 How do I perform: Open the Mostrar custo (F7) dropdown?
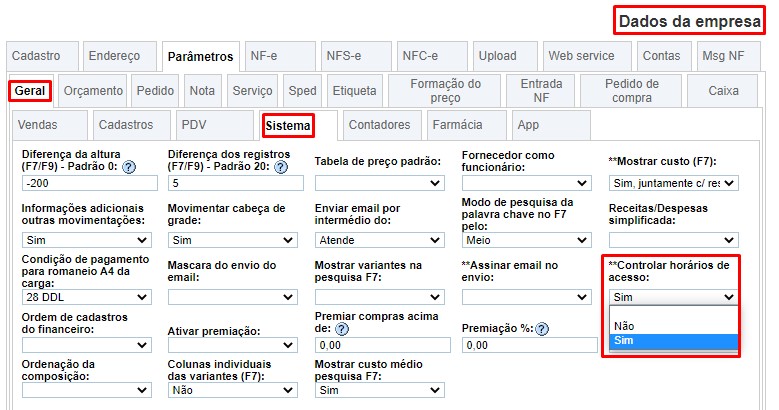point(674,183)
